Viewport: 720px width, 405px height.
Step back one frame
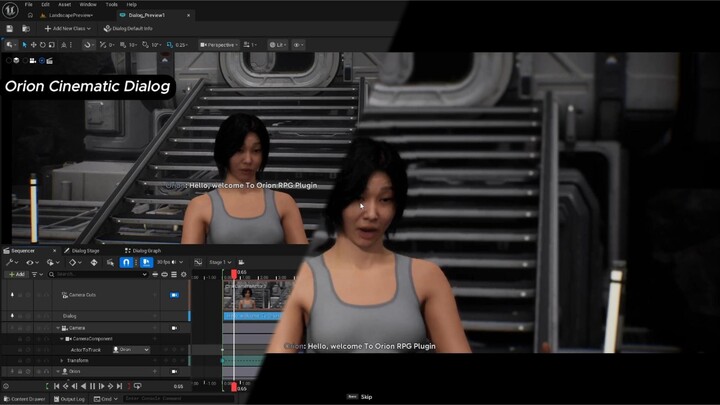click(x=74, y=386)
